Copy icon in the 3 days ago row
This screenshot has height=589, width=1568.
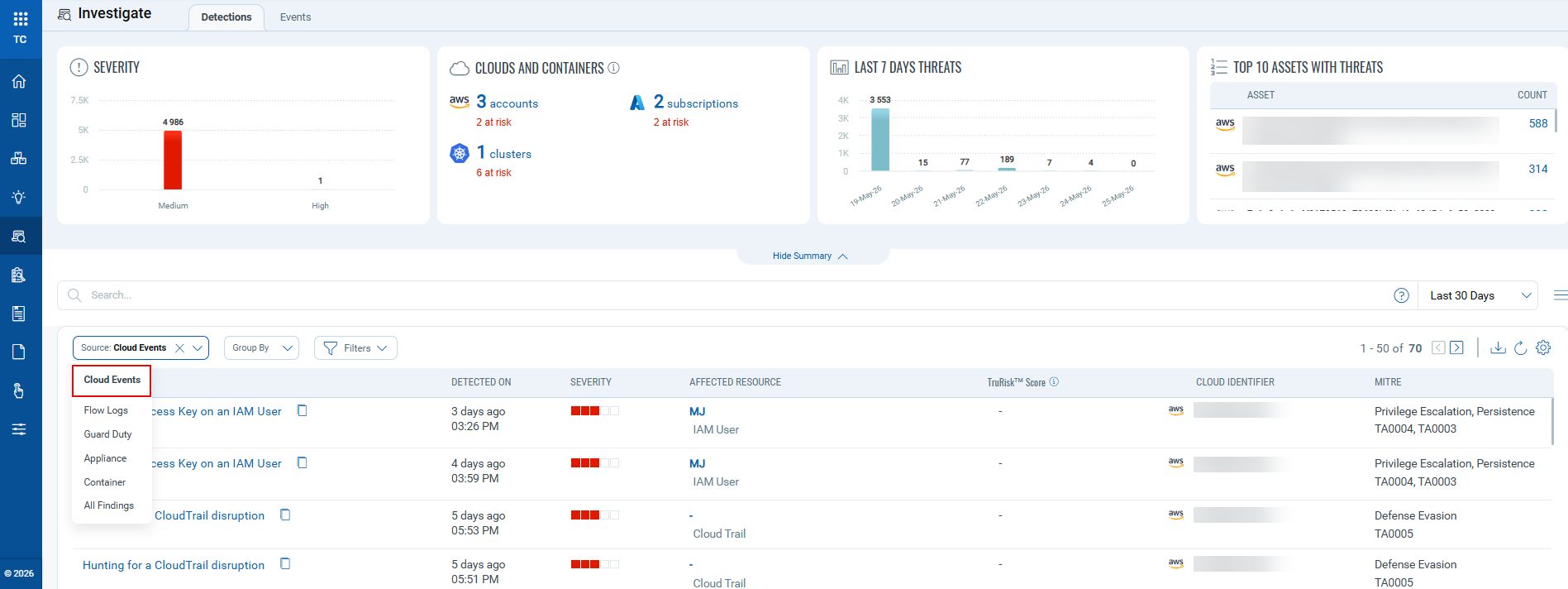[302, 410]
